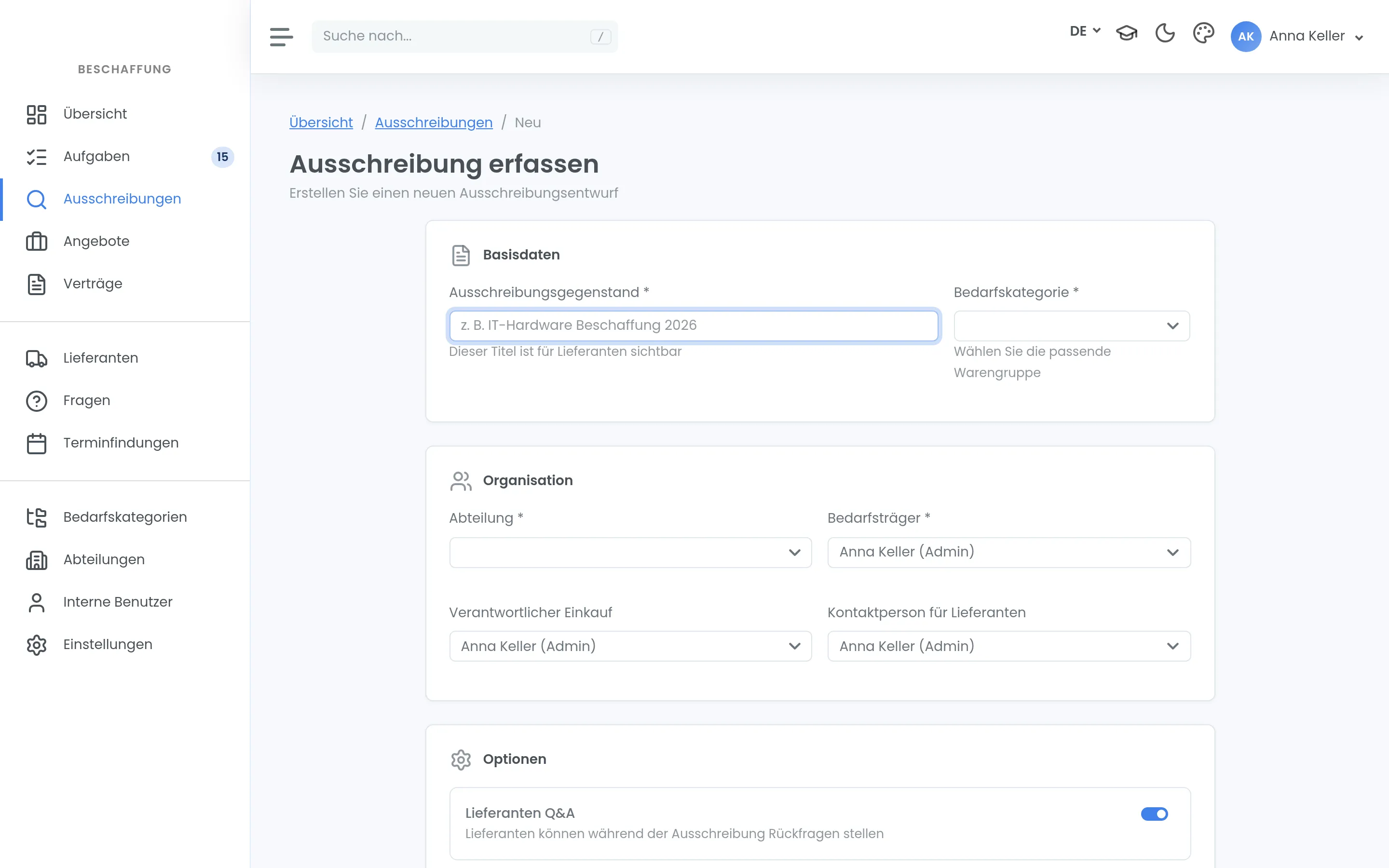Switch to dark mode with moon icon
Screen dimensions: 1389x868
[x=1165, y=33]
